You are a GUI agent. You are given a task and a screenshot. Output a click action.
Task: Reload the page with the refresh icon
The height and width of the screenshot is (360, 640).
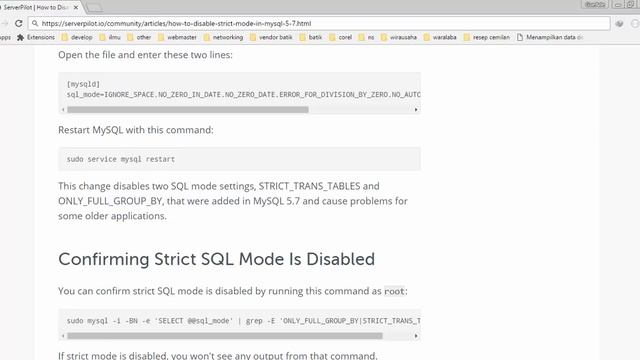pos(18,24)
